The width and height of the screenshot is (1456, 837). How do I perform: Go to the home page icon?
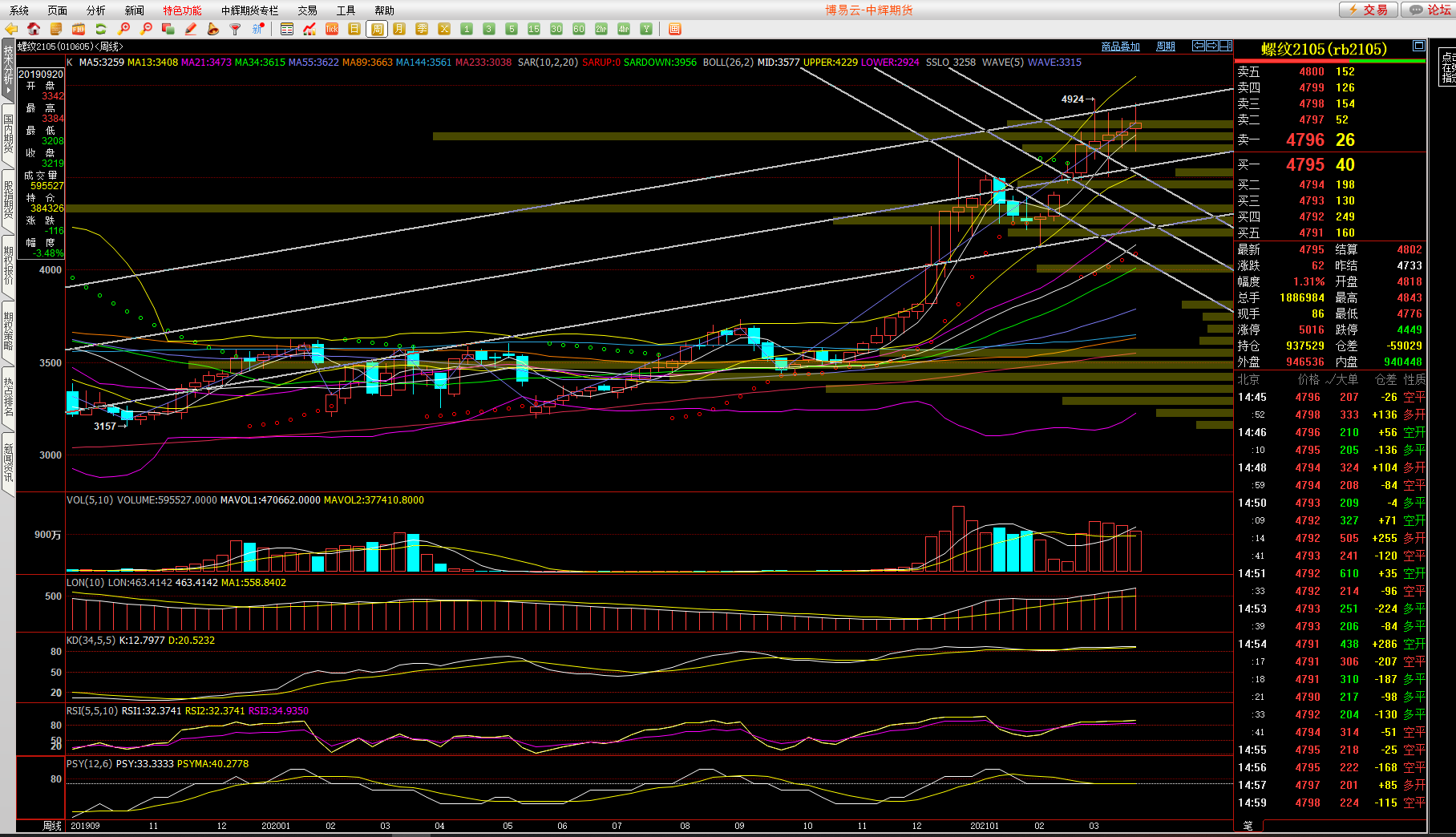point(34,29)
